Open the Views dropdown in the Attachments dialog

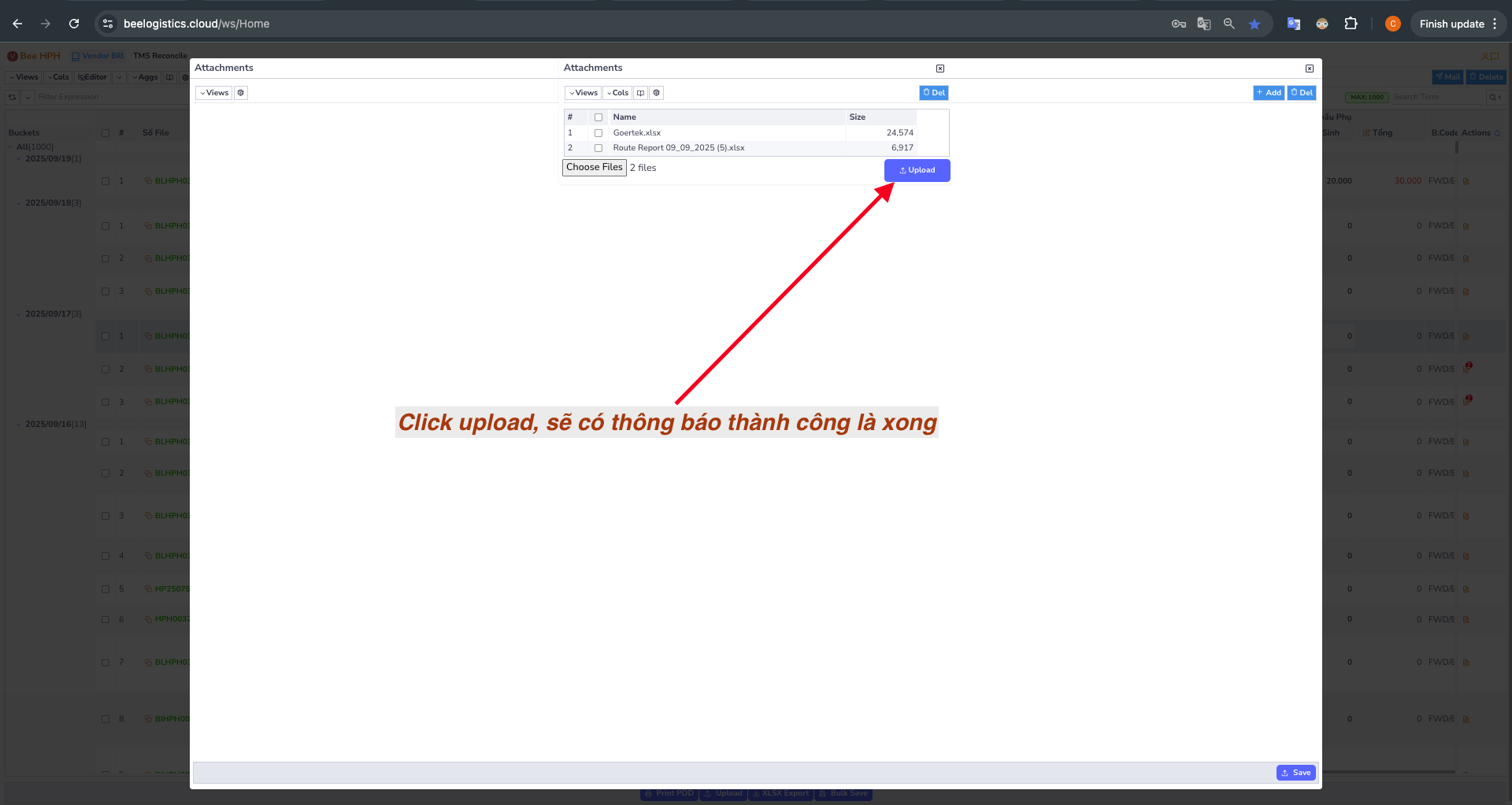coord(583,92)
